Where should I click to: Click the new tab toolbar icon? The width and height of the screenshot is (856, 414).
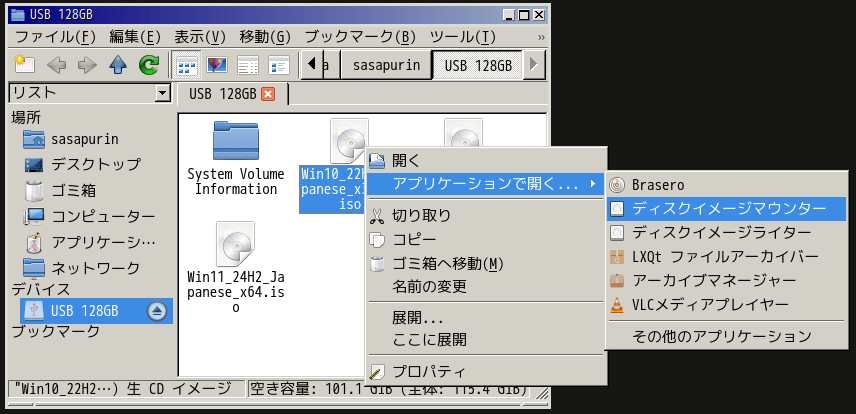tap(24, 66)
